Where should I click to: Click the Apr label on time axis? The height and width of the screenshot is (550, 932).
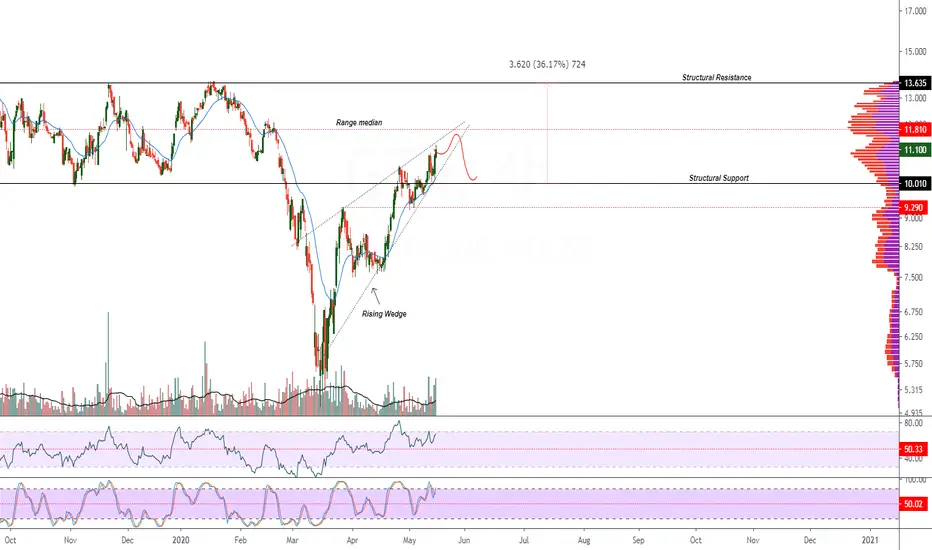point(352,540)
